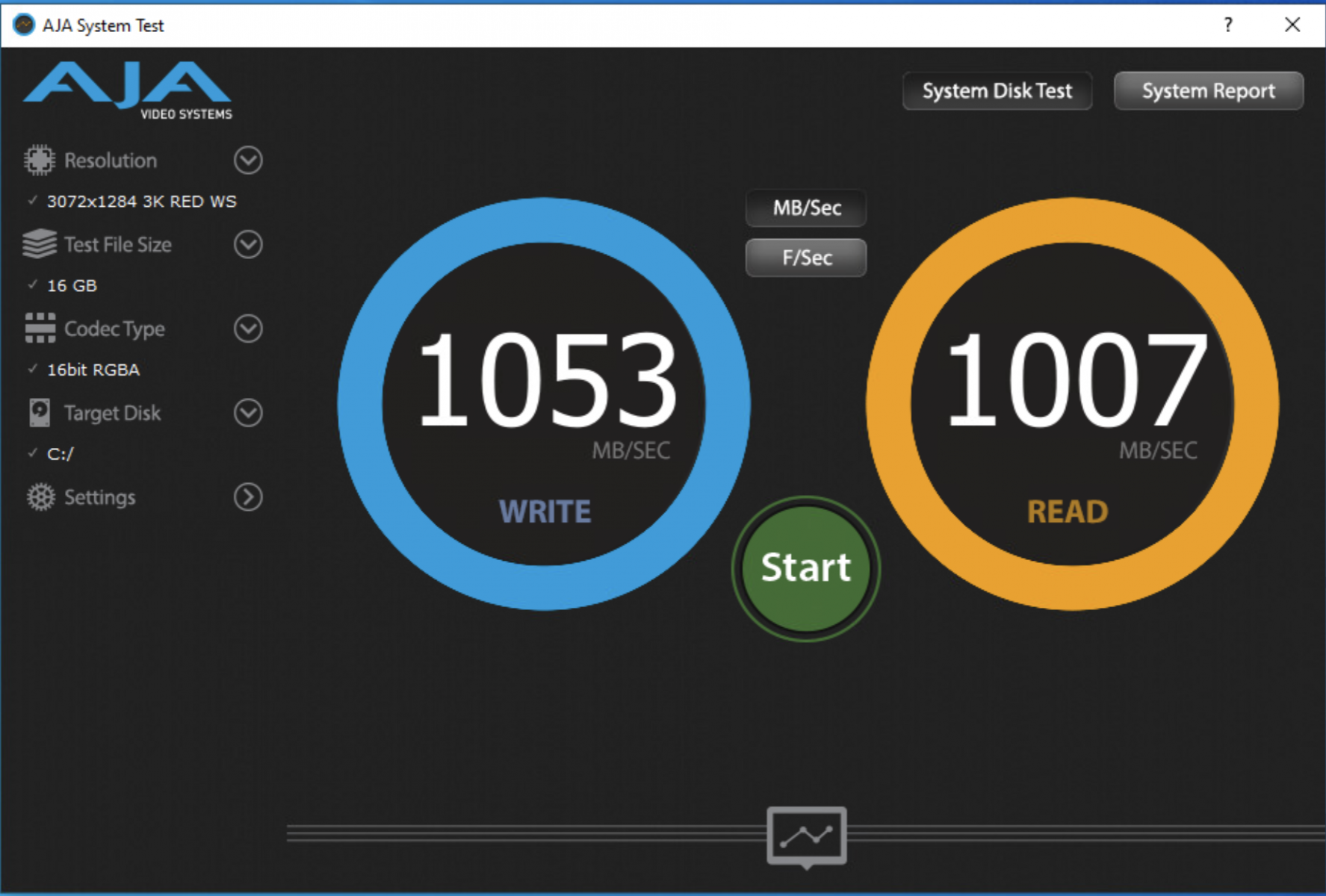Click the 1053 write speed value

tap(548, 379)
